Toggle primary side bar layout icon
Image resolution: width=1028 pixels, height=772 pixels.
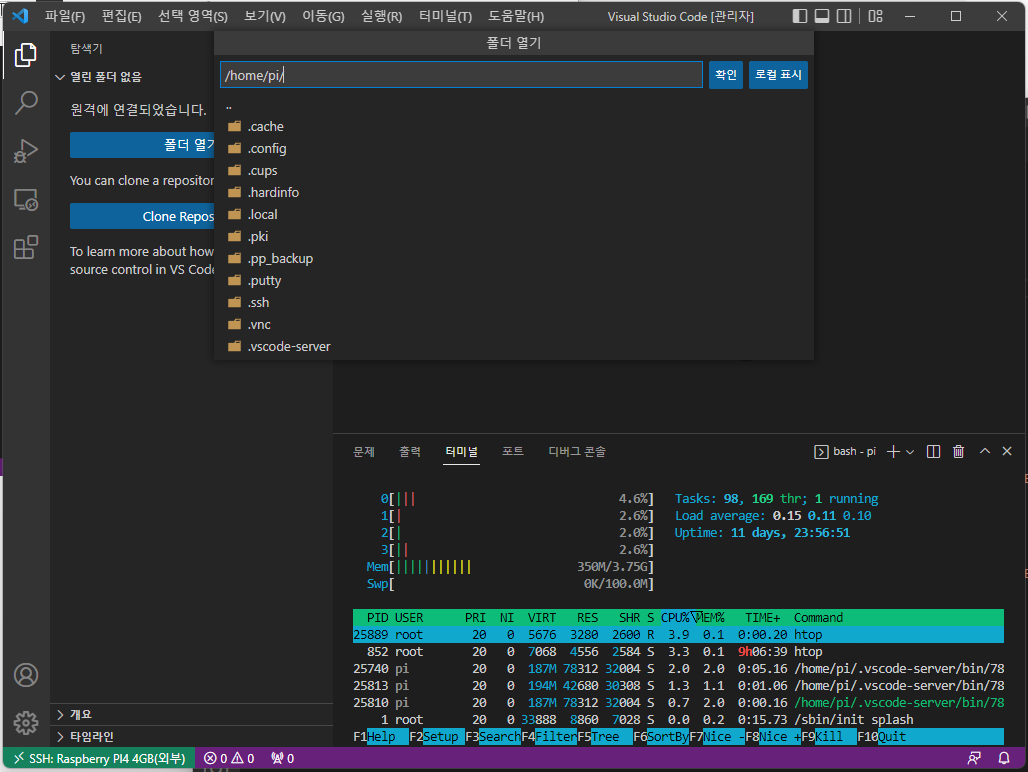tap(799, 16)
